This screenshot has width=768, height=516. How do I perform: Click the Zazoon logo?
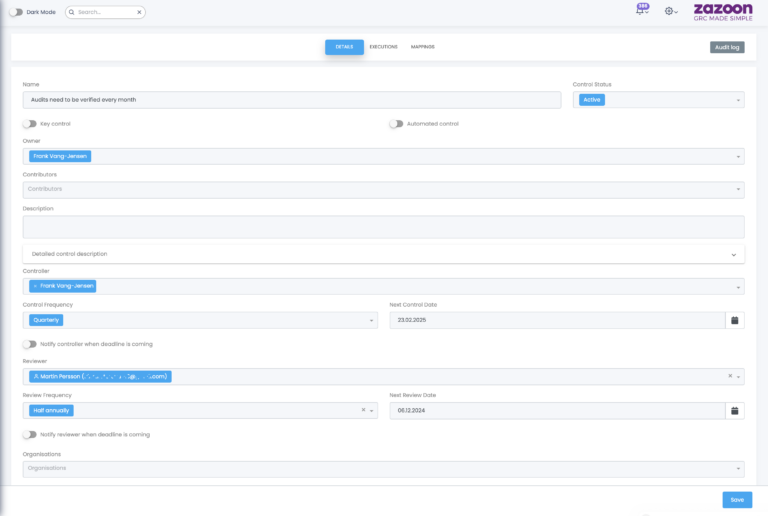(722, 12)
